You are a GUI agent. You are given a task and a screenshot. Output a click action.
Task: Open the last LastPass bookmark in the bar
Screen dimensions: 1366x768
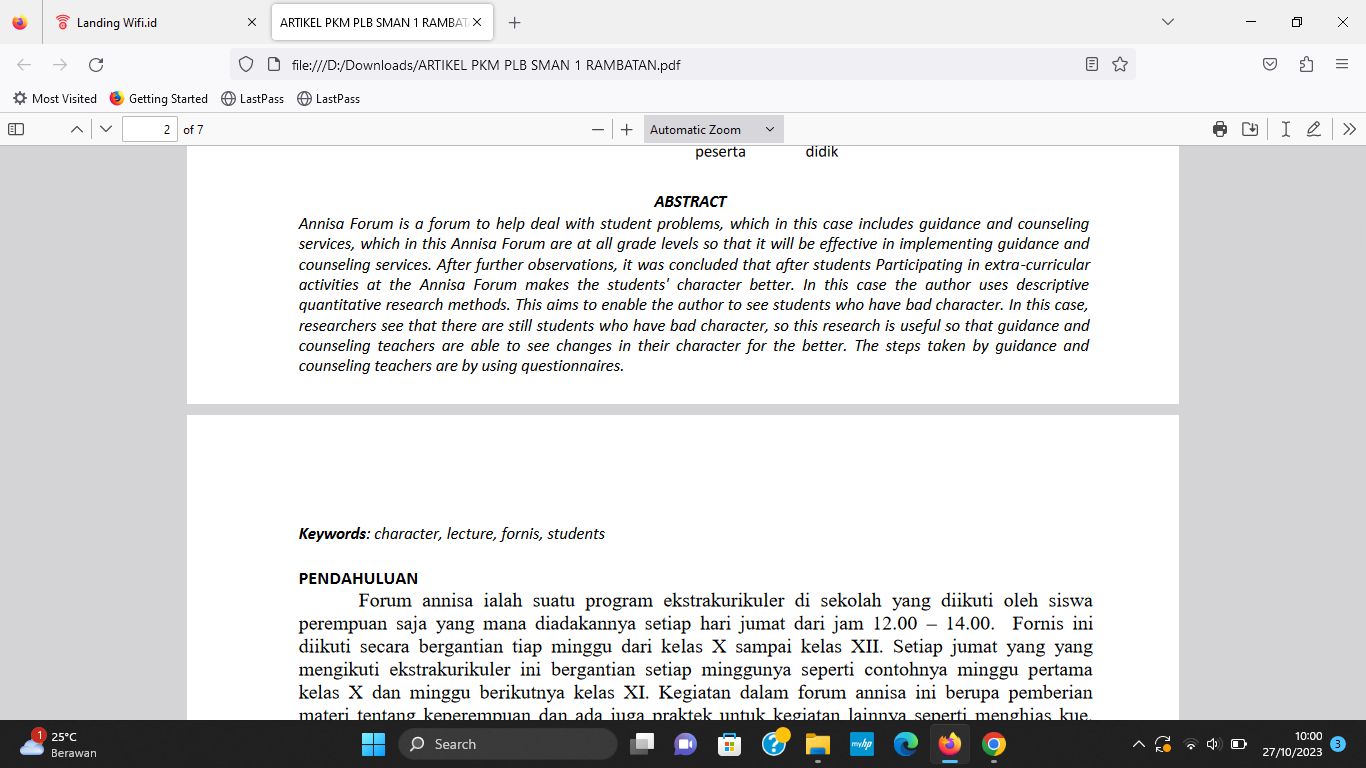329,99
